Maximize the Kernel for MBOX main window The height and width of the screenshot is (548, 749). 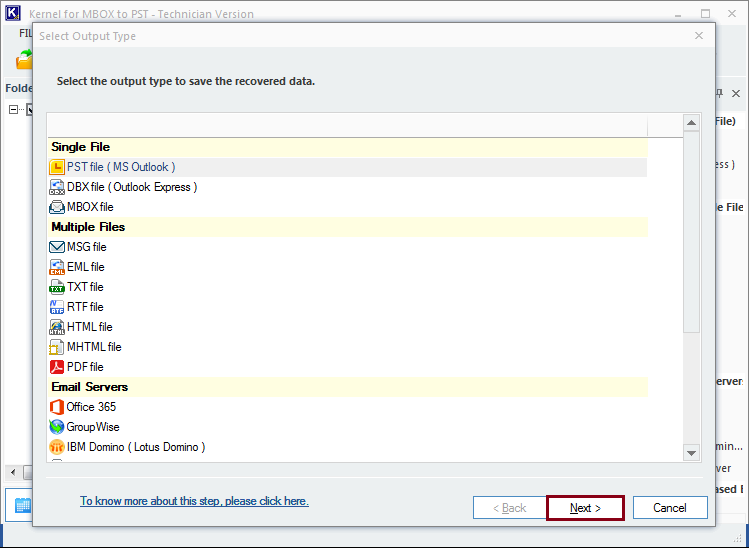click(706, 14)
